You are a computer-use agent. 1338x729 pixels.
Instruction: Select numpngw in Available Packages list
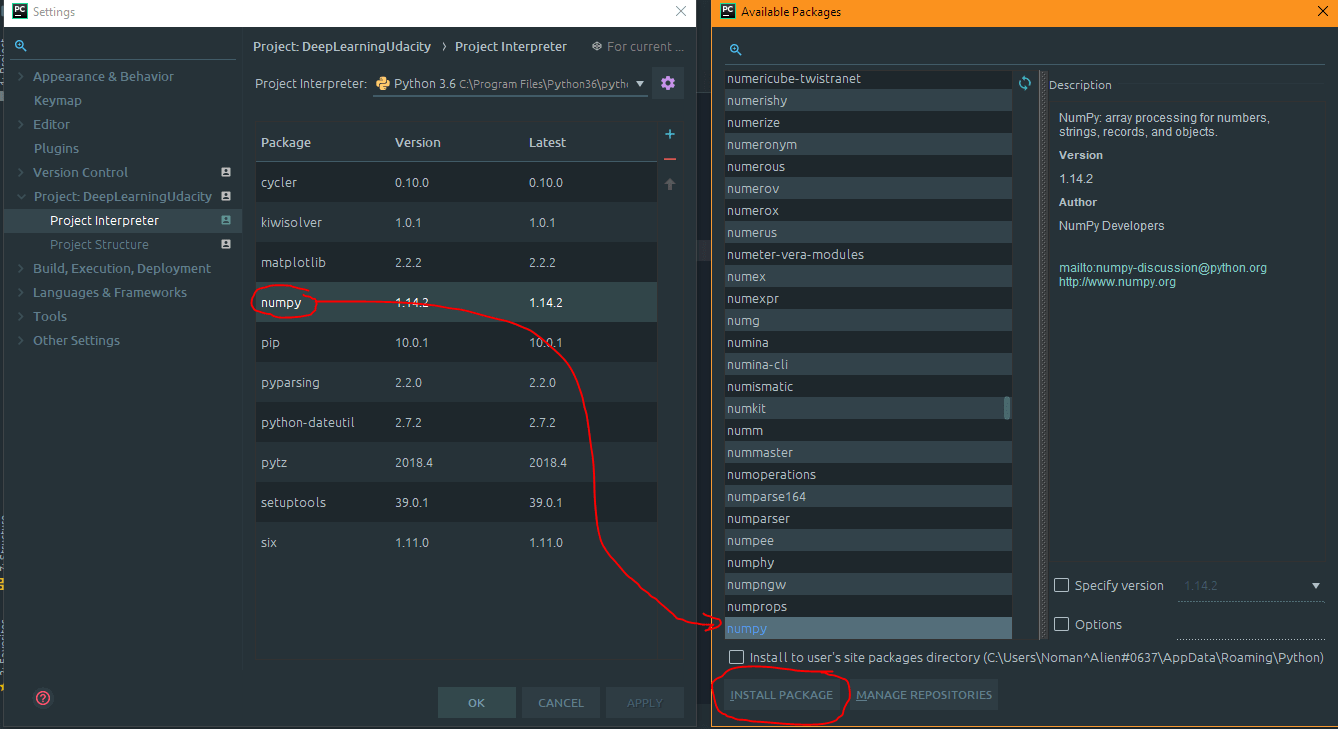(868, 584)
